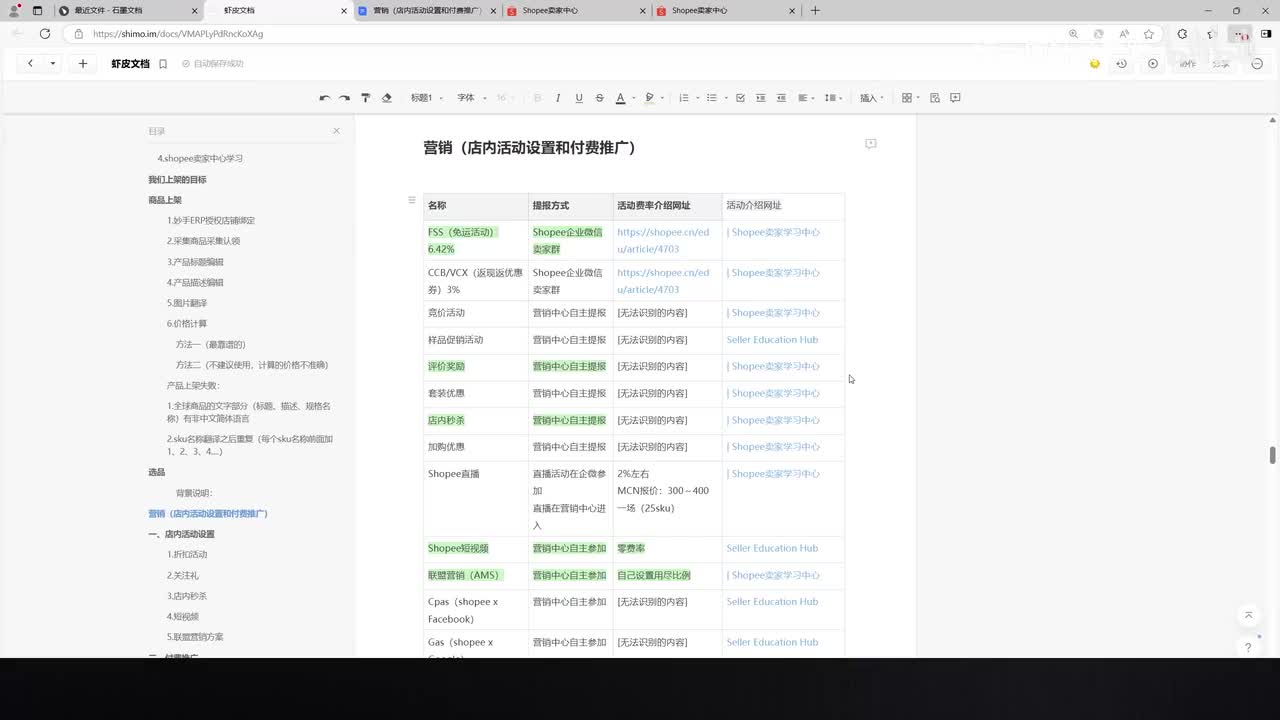Open the font size 16 dropdown
Image resolution: width=1280 pixels, height=720 pixels.
click(507, 98)
